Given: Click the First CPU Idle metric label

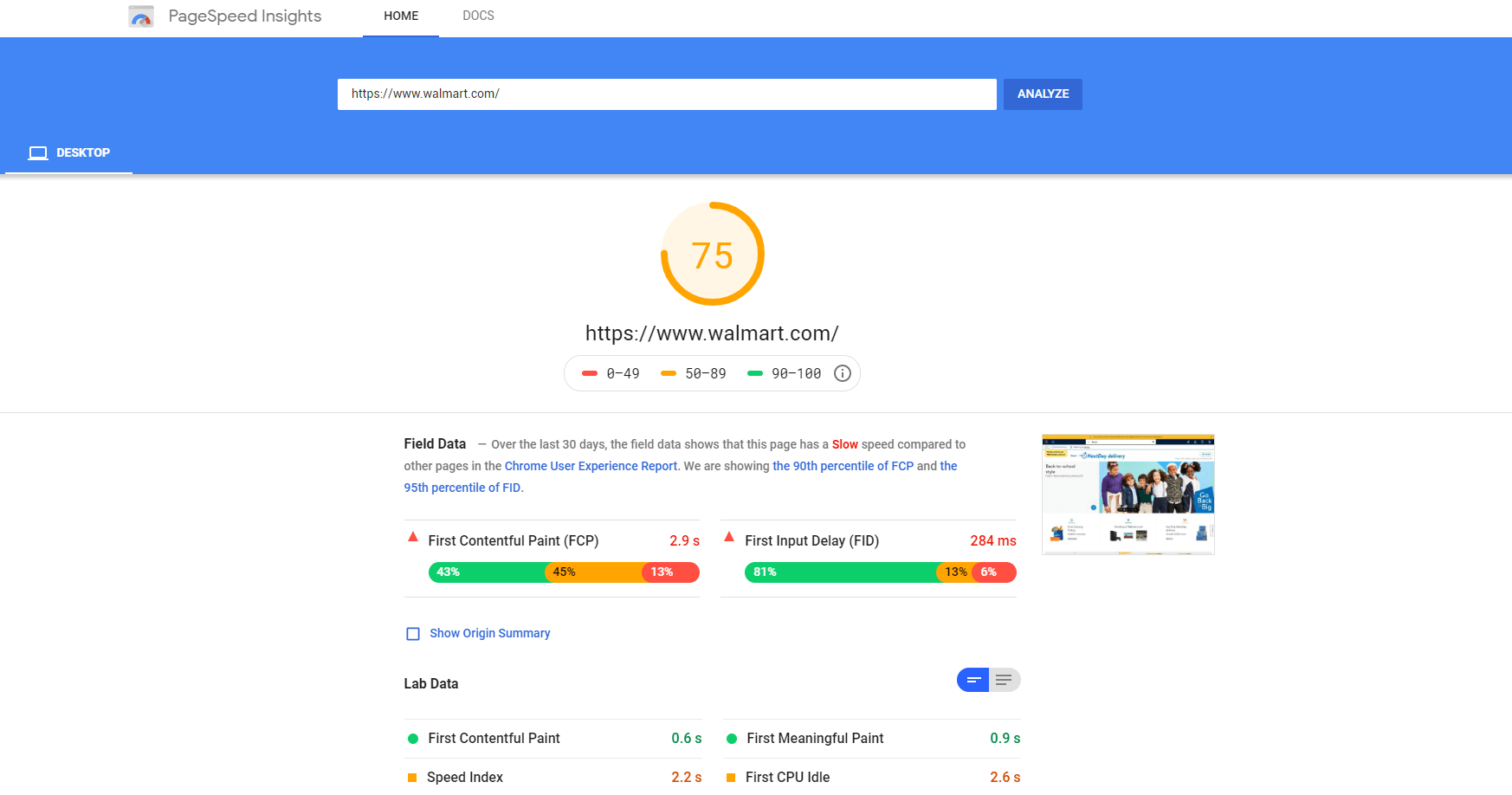Looking at the screenshot, I should click(x=787, y=778).
